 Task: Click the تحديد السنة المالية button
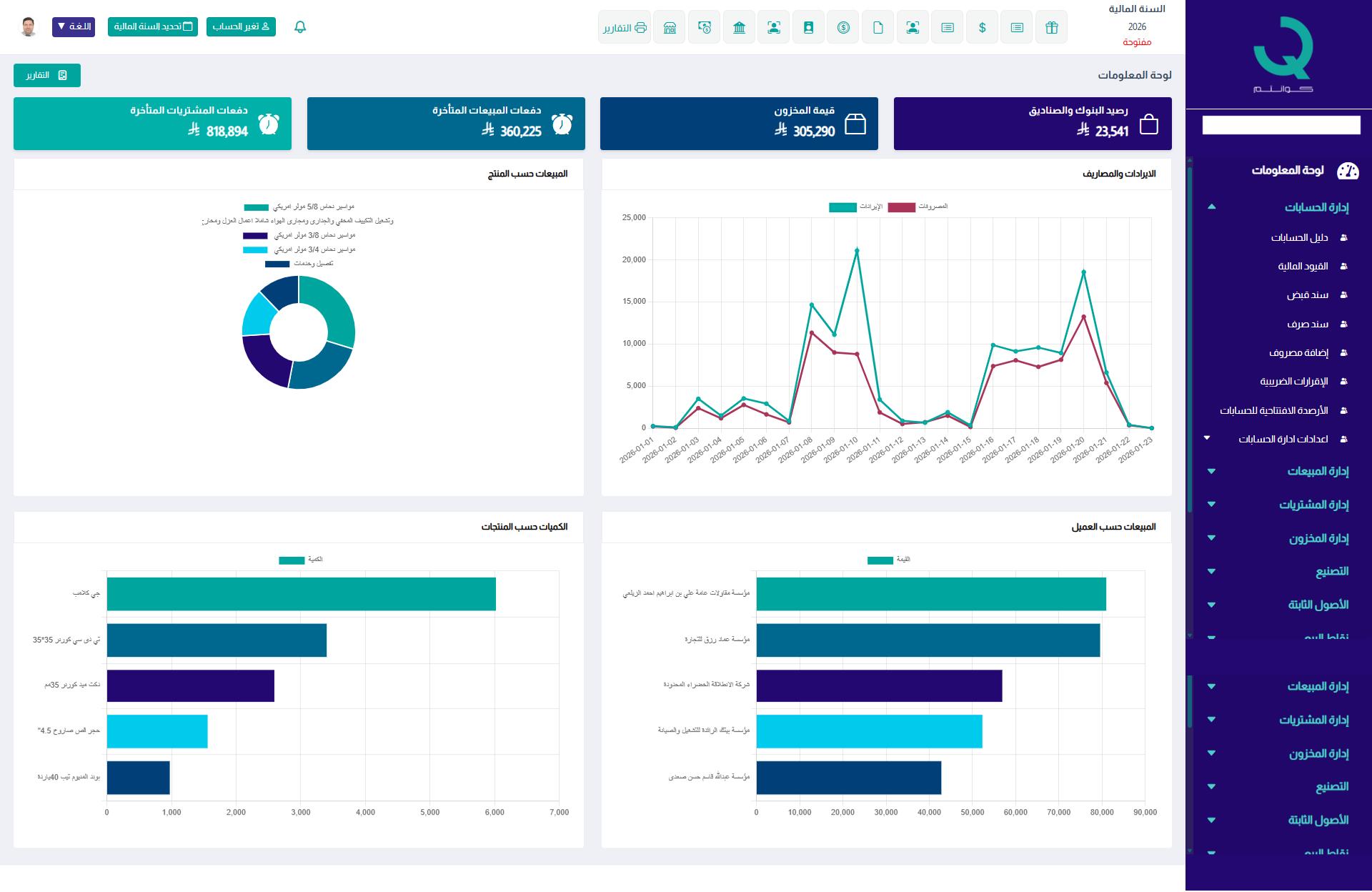coord(153,27)
